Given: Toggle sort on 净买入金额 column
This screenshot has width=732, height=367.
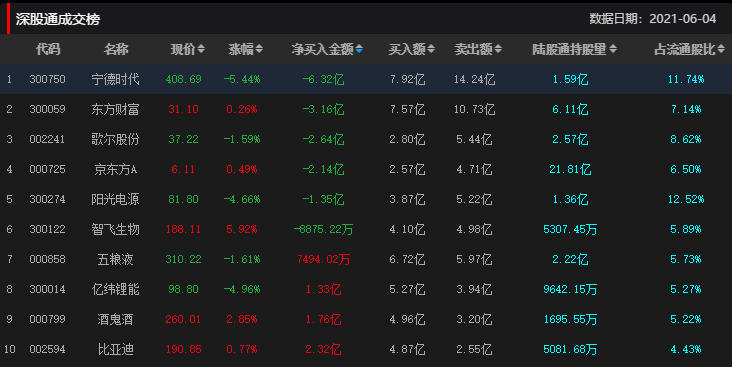Looking at the screenshot, I should click(x=359, y=49).
